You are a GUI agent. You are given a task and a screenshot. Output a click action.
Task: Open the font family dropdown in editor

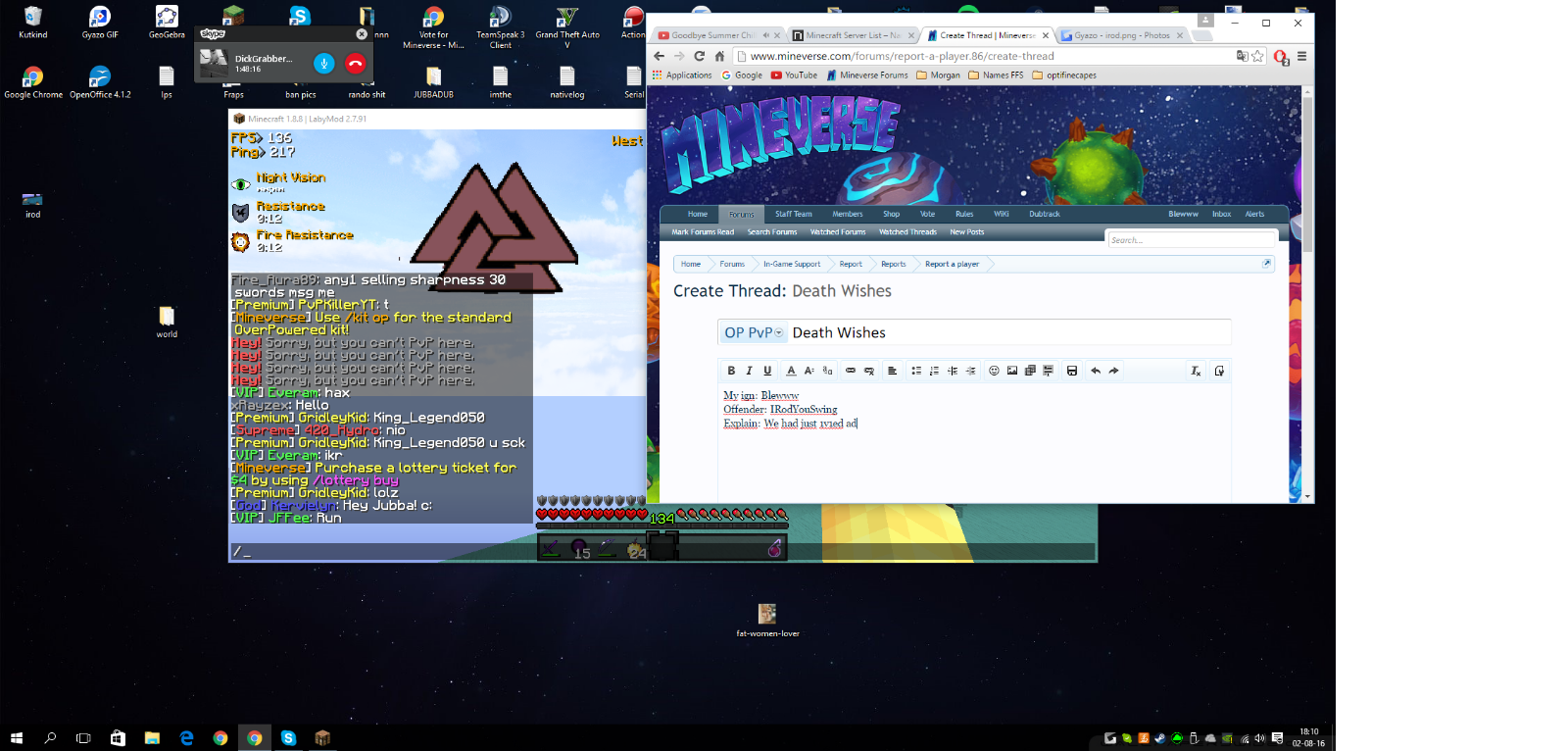tap(828, 371)
